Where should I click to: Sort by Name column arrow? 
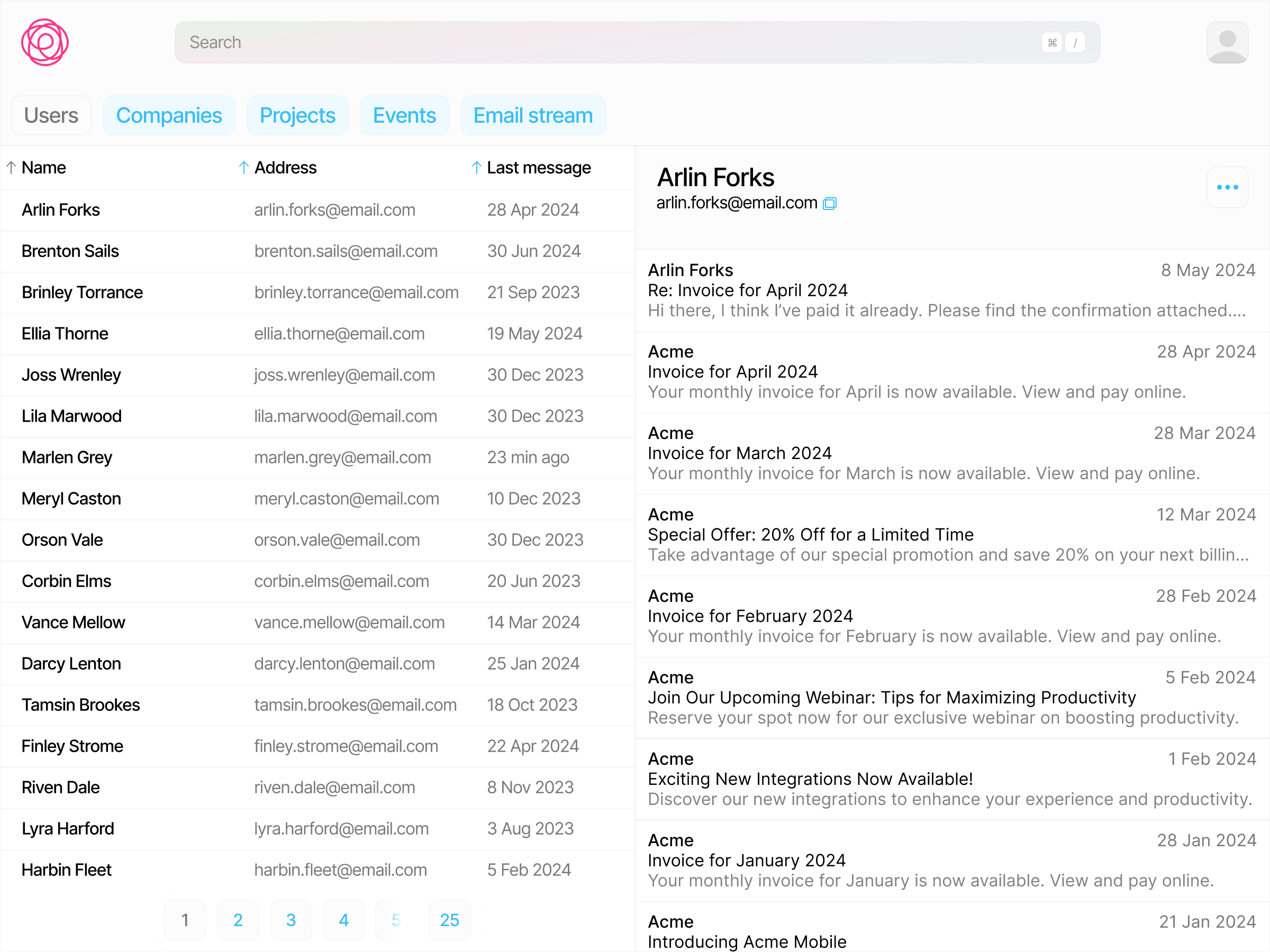(x=11, y=168)
